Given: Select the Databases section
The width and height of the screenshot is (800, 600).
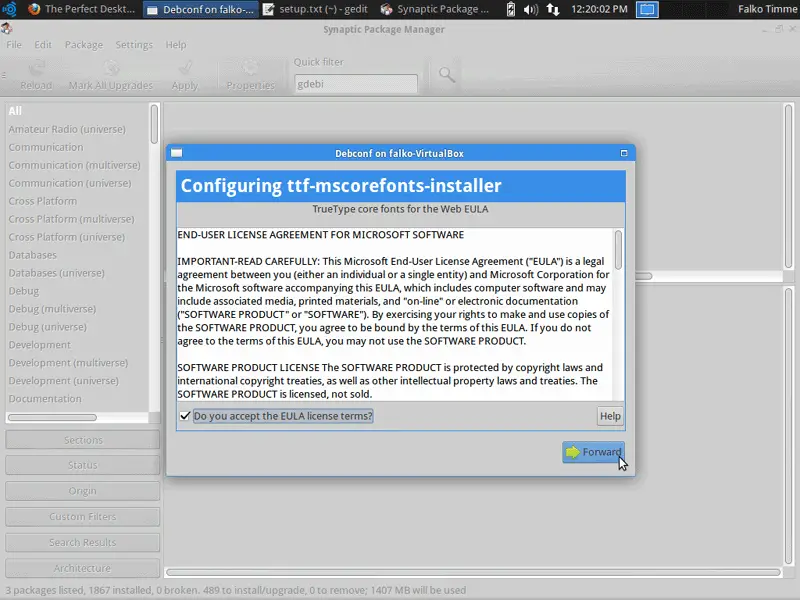Looking at the screenshot, I should (x=33, y=255).
